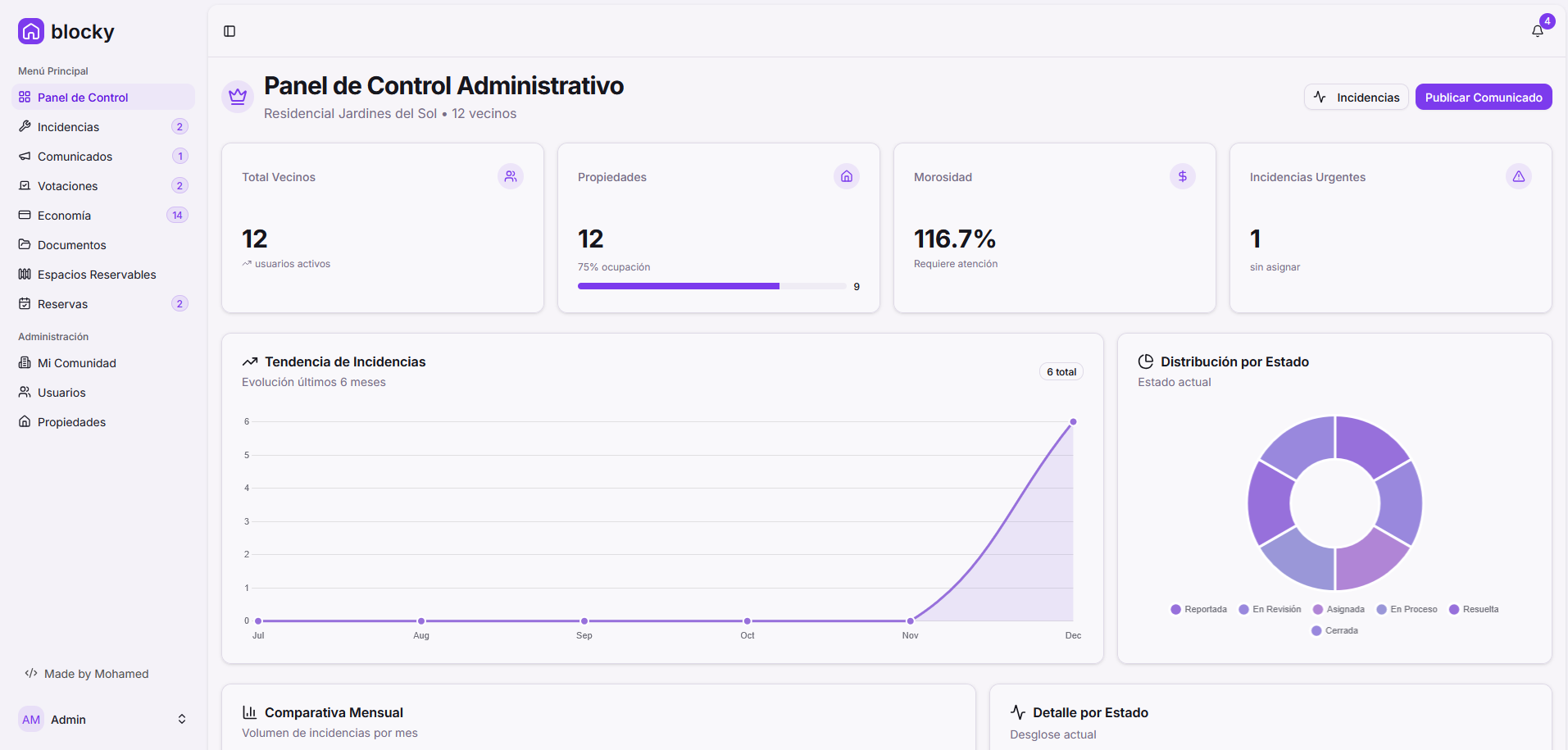Go to Espacios Reservables
The width and height of the screenshot is (1568, 750).
97,275
